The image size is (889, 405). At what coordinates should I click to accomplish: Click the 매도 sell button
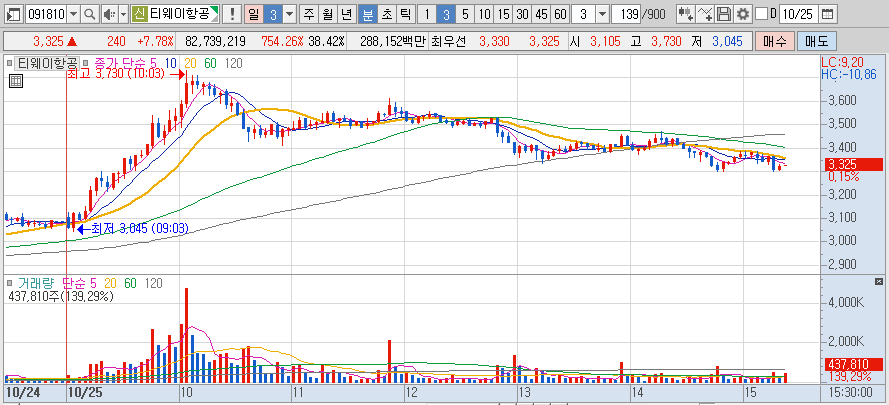click(816, 41)
